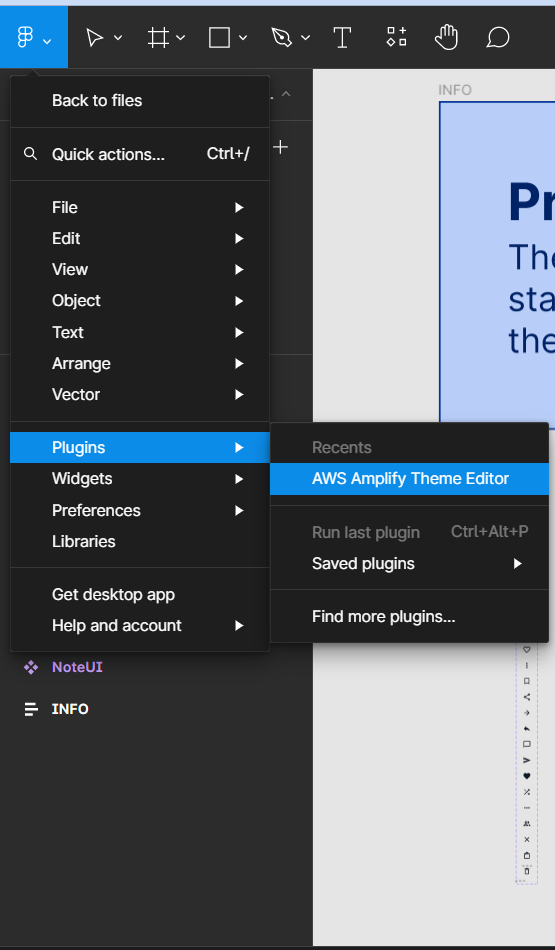Select the Frame tool
This screenshot has width=555, height=950.
tap(158, 38)
